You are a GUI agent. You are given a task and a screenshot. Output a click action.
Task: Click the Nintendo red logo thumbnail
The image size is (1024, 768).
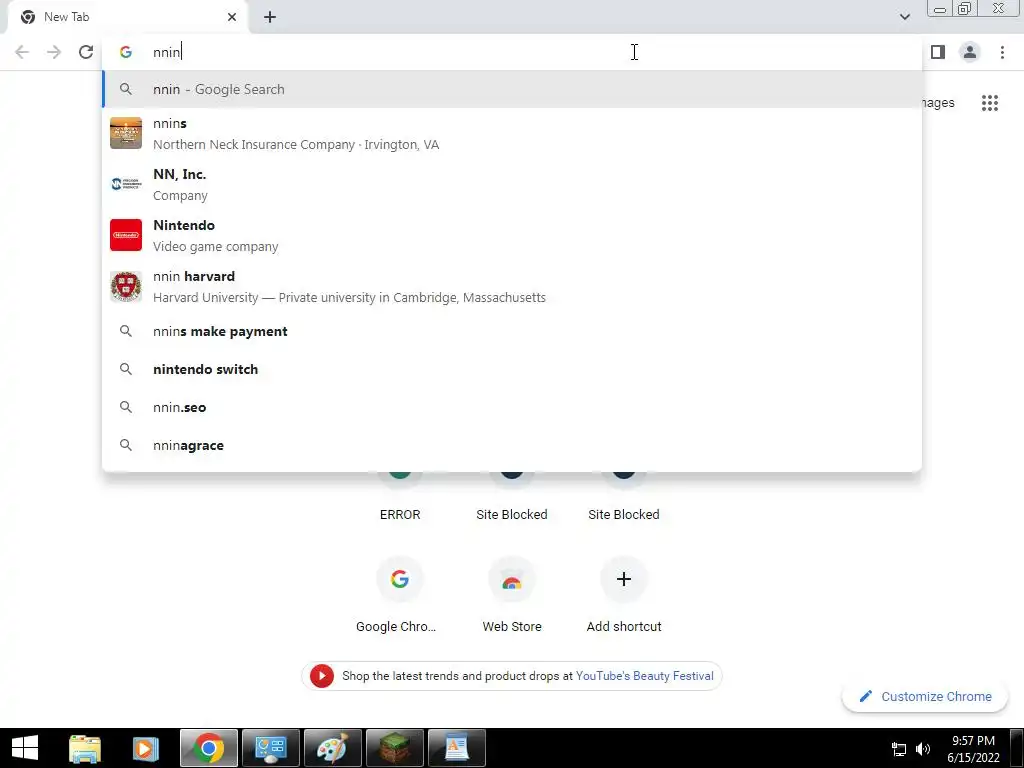click(x=126, y=235)
